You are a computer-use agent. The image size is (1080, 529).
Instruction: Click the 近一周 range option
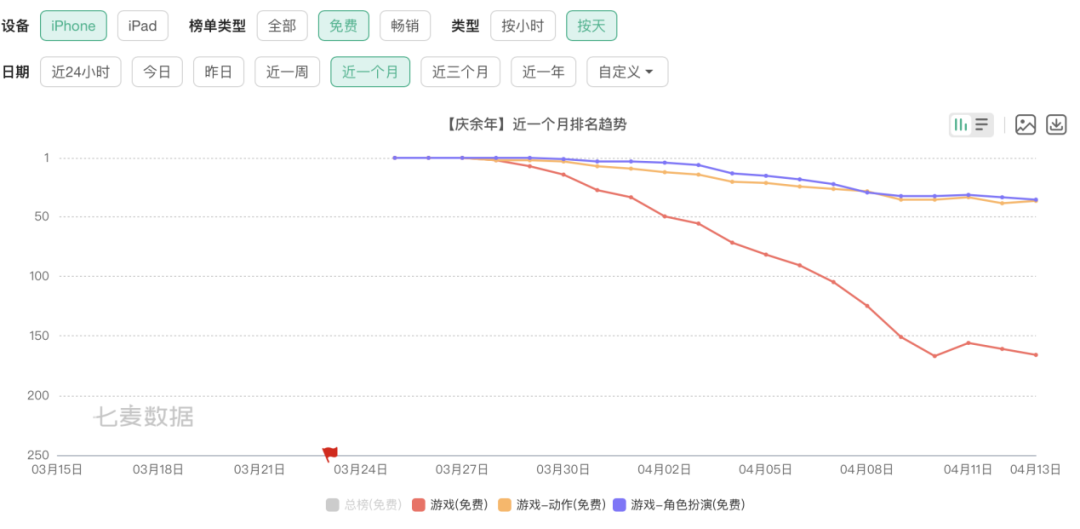click(287, 72)
